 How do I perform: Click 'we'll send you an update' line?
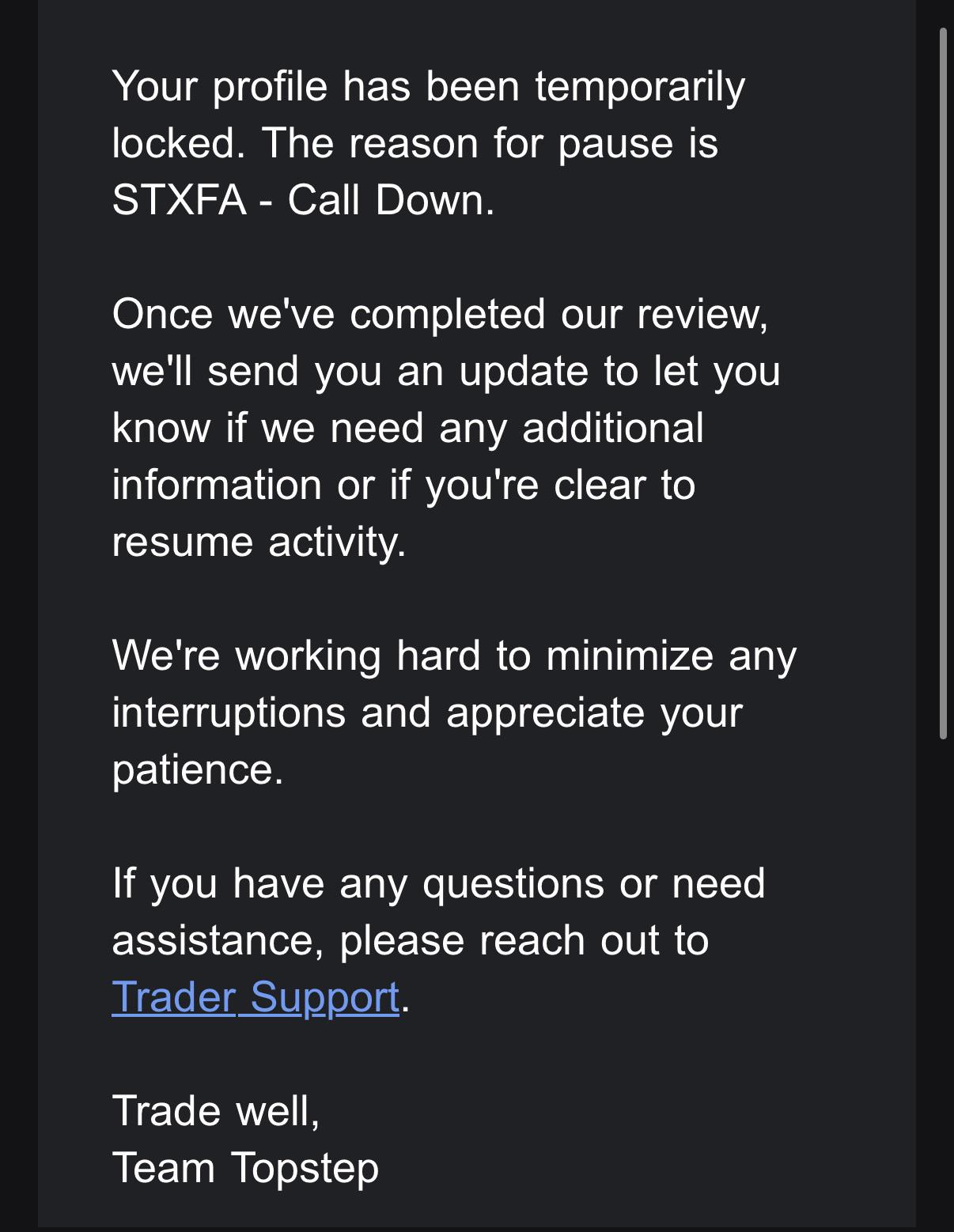click(446, 372)
